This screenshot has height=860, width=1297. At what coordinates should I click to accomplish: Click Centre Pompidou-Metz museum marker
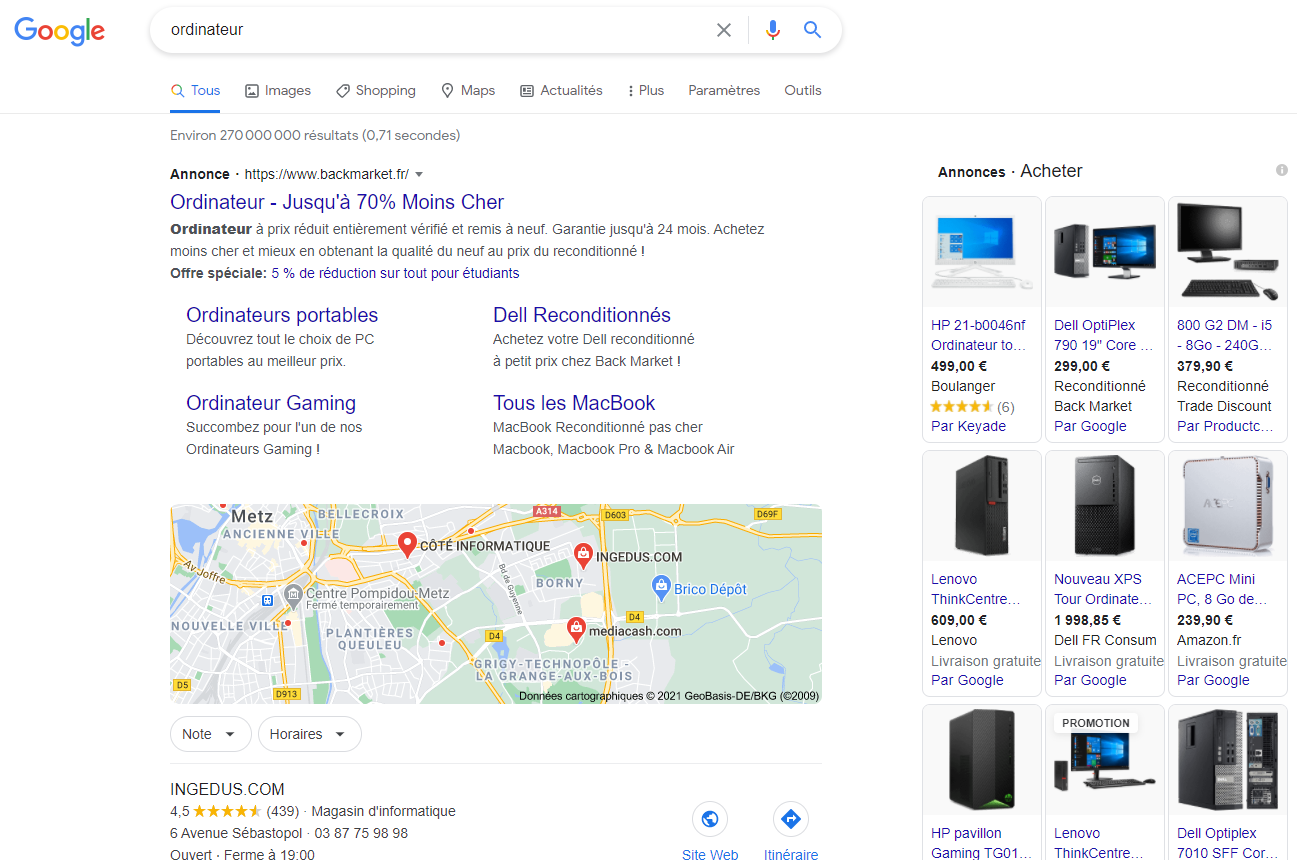[292, 596]
